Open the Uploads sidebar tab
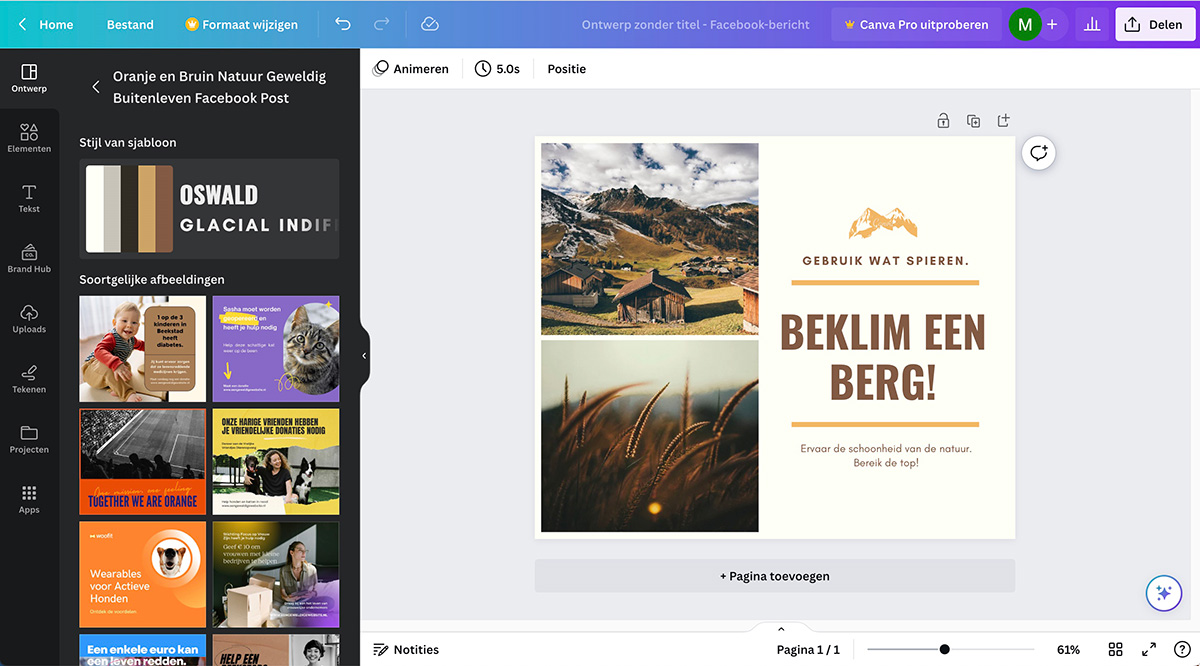 pos(29,319)
